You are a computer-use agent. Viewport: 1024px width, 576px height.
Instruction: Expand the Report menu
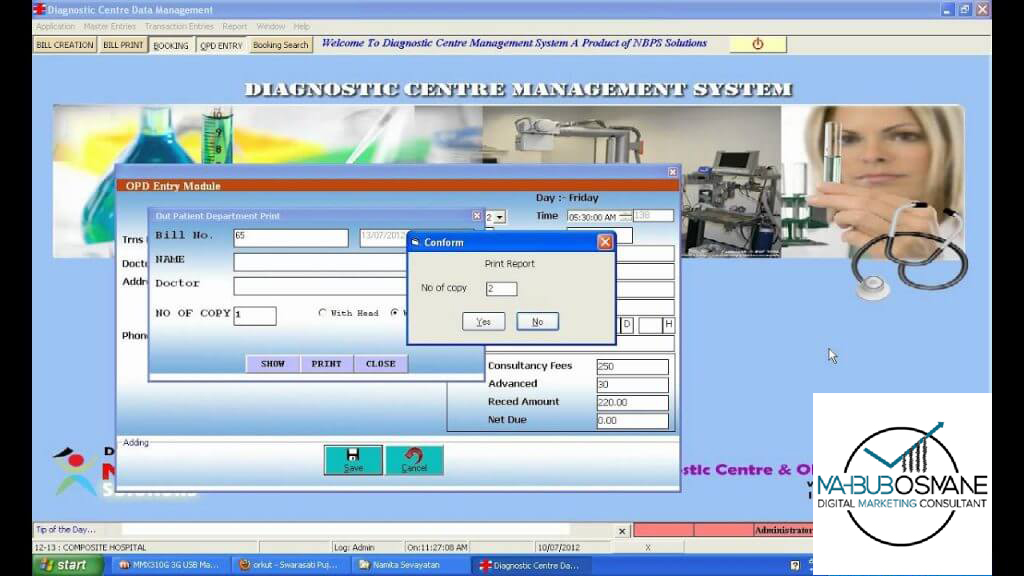pos(235,26)
